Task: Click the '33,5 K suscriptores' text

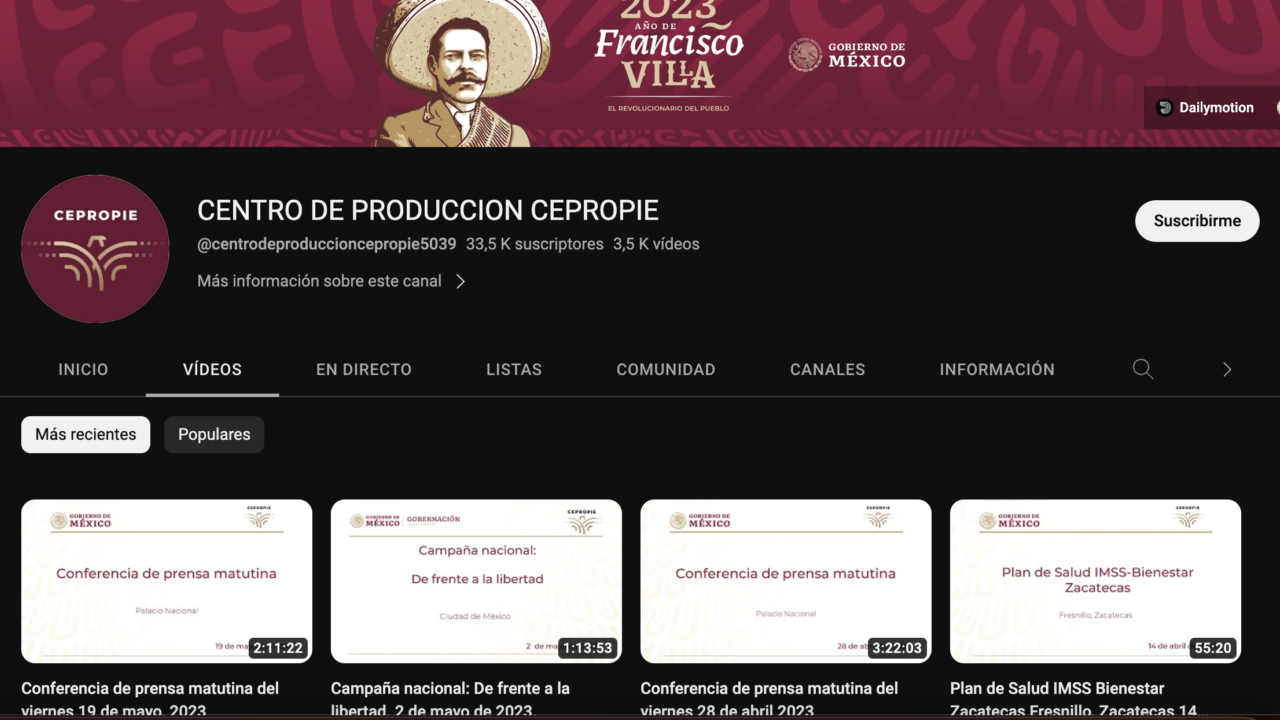Action: coord(535,244)
